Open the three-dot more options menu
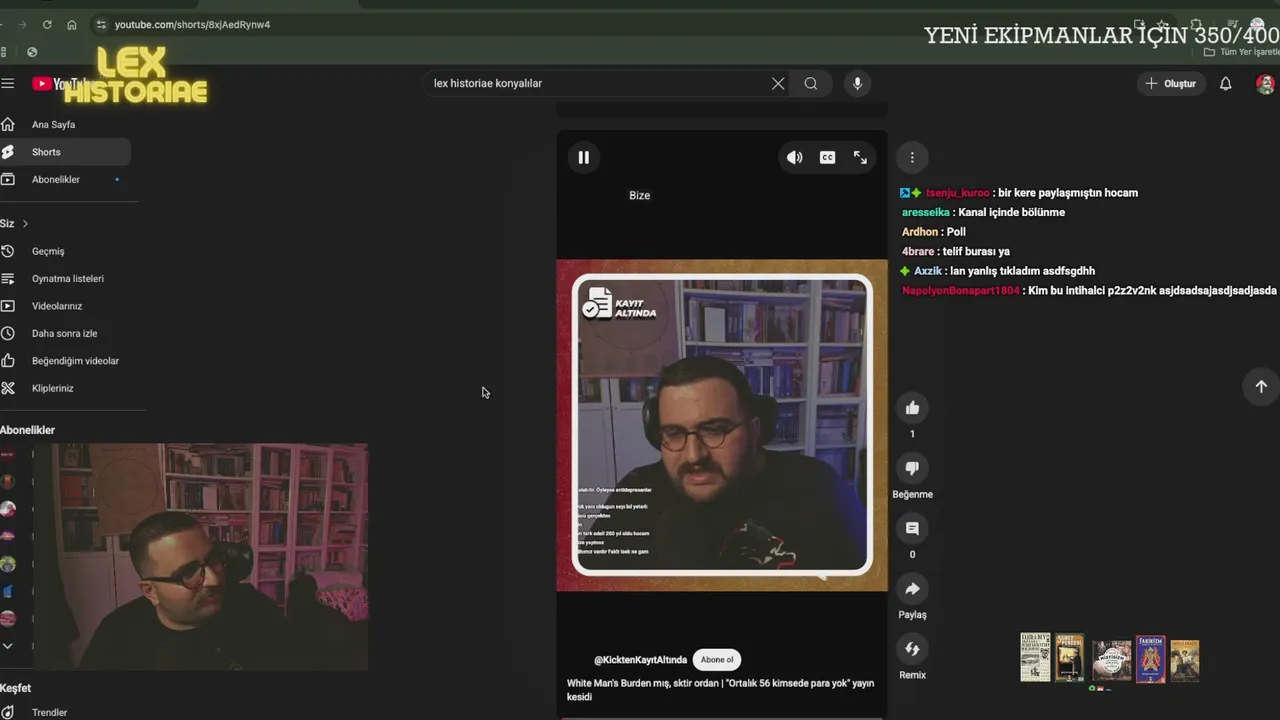 (x=912, y=157)
